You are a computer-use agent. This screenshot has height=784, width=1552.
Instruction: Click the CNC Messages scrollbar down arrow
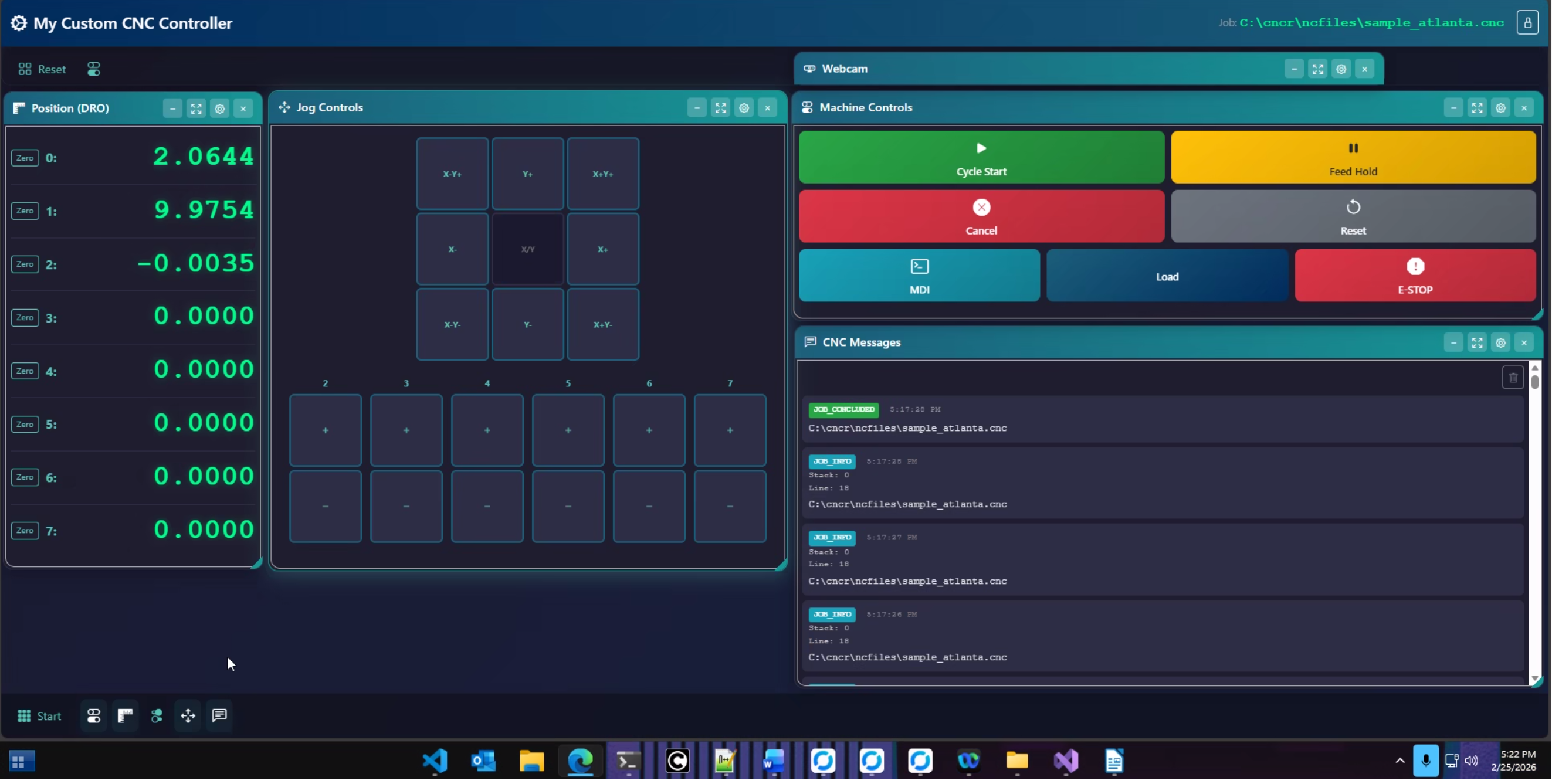coord(1534,678)
